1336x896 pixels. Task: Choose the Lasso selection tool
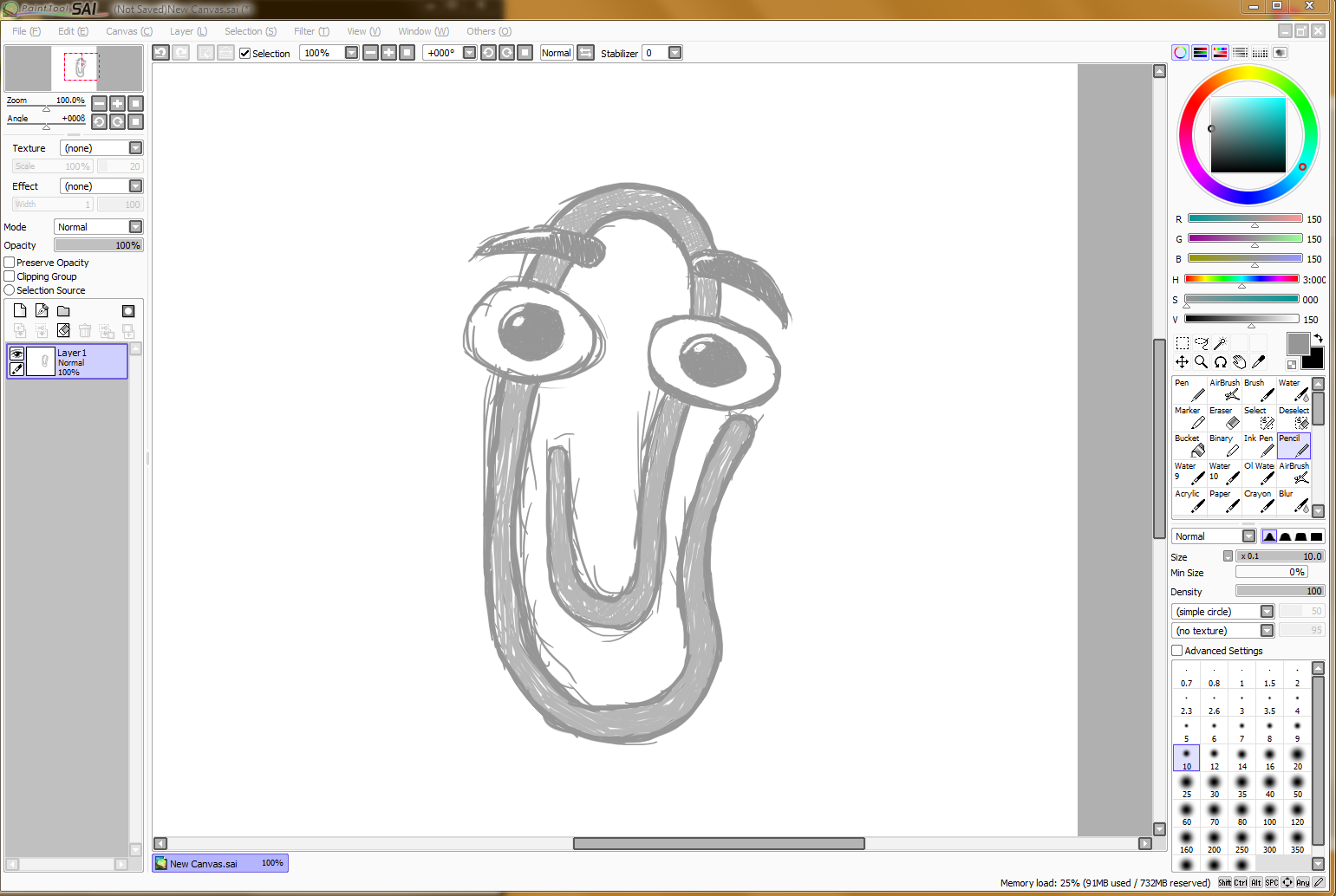(1201, 343)
